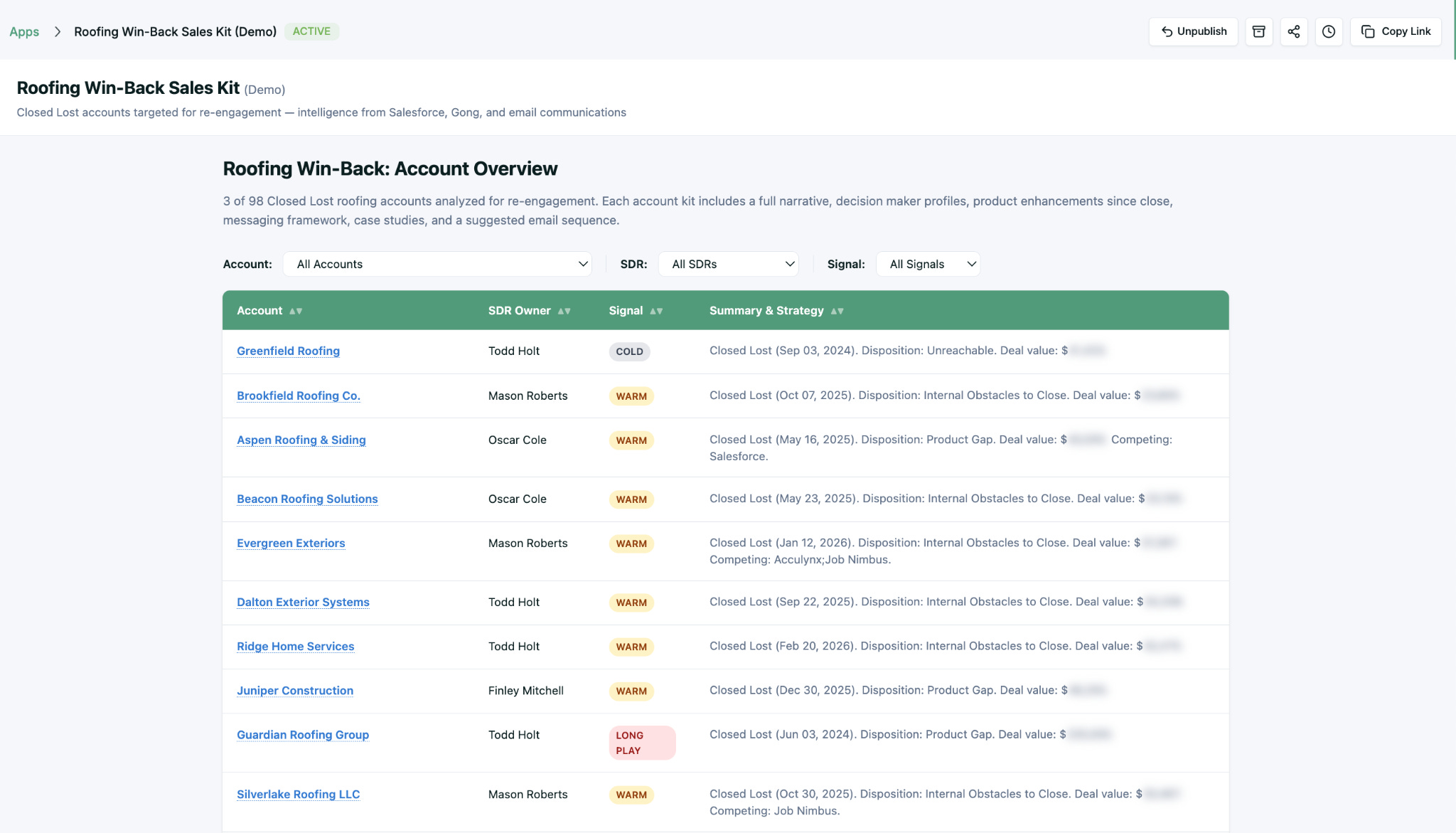Click the Copy Link button
Image resolution: width=1456 pixels, height=833 pixels.
click(1396, 31)
